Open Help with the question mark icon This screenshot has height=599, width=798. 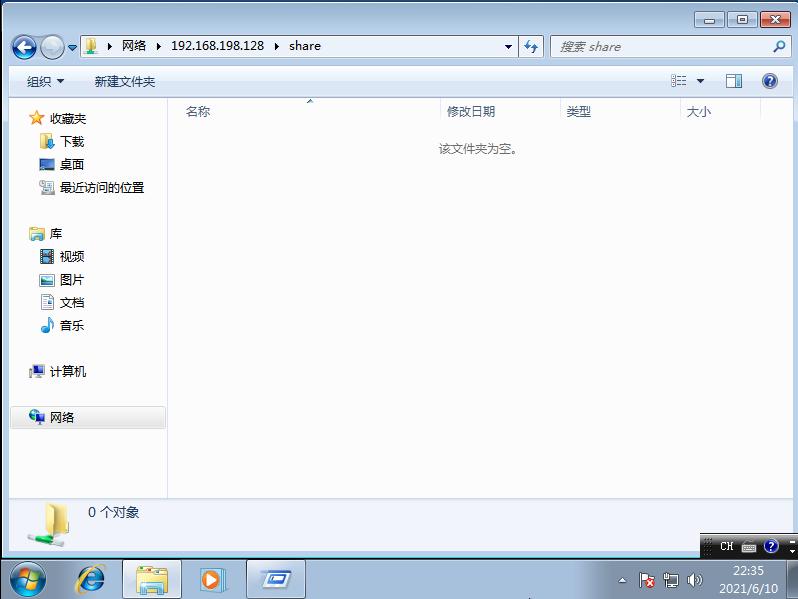click(770, 81)
